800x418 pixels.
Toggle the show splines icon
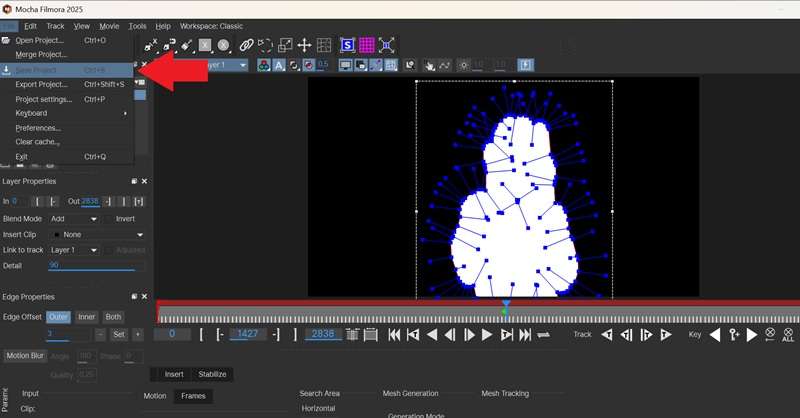(x=376, y=65)
